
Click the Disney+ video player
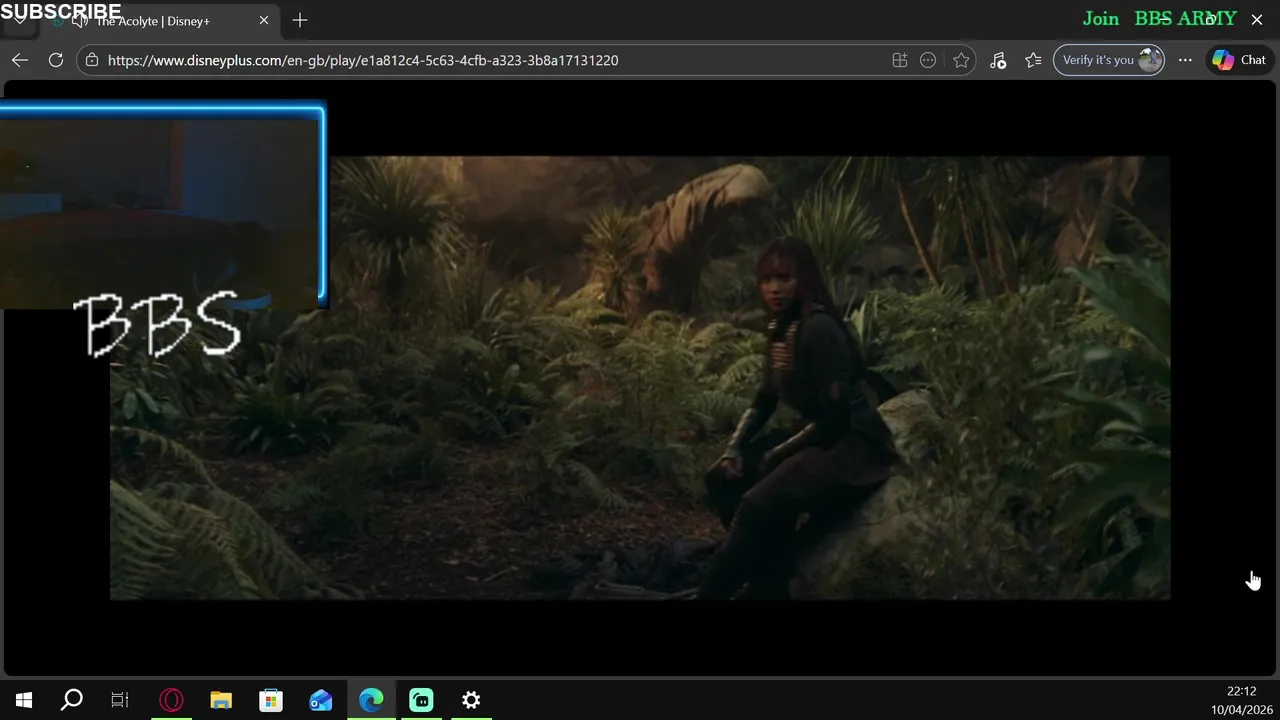640,378
